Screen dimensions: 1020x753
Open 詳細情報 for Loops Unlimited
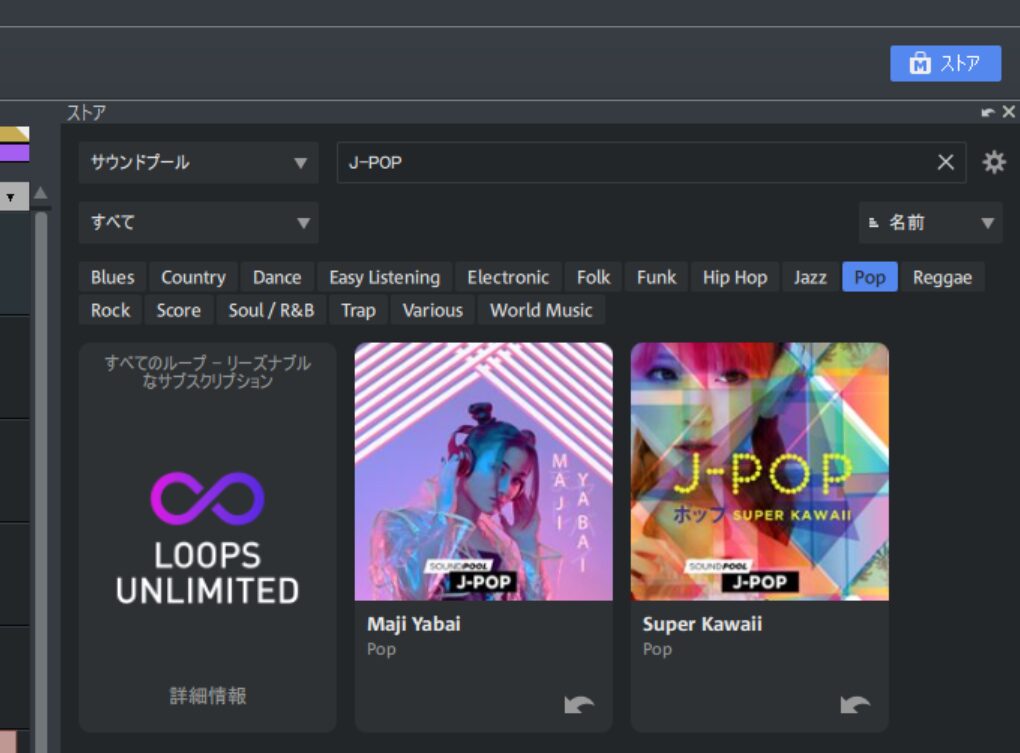point(208,696)
